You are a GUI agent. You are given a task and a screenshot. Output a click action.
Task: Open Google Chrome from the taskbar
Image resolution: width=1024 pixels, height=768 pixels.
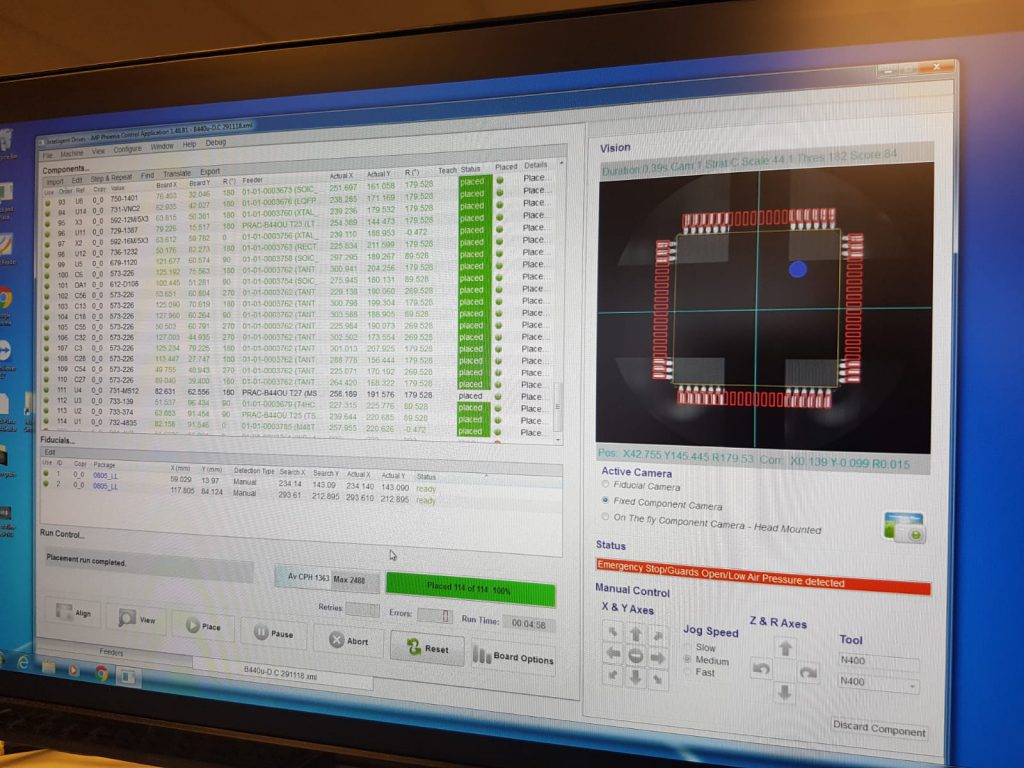101,673
